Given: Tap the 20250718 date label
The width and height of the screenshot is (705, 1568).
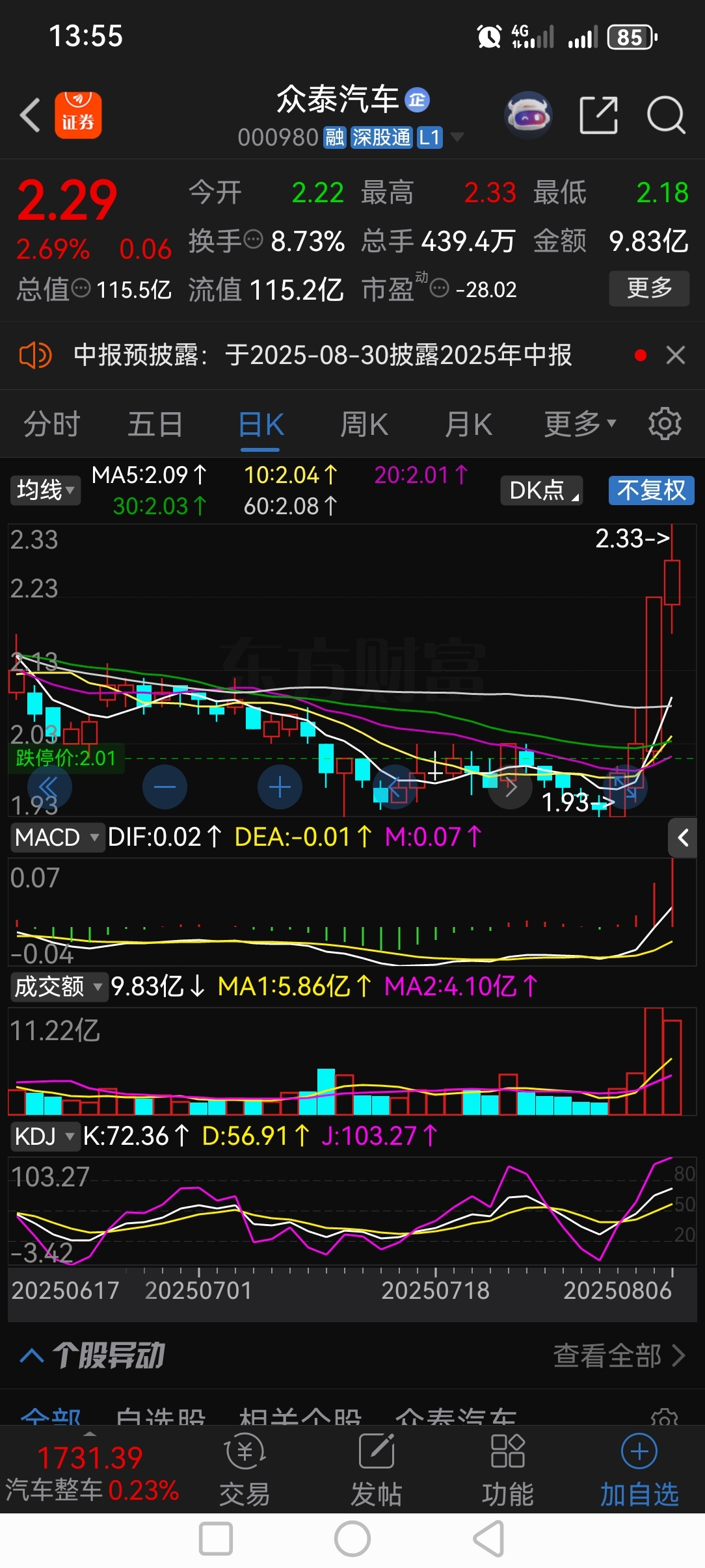Looking at the screenshot, I should coord(435,1290).
